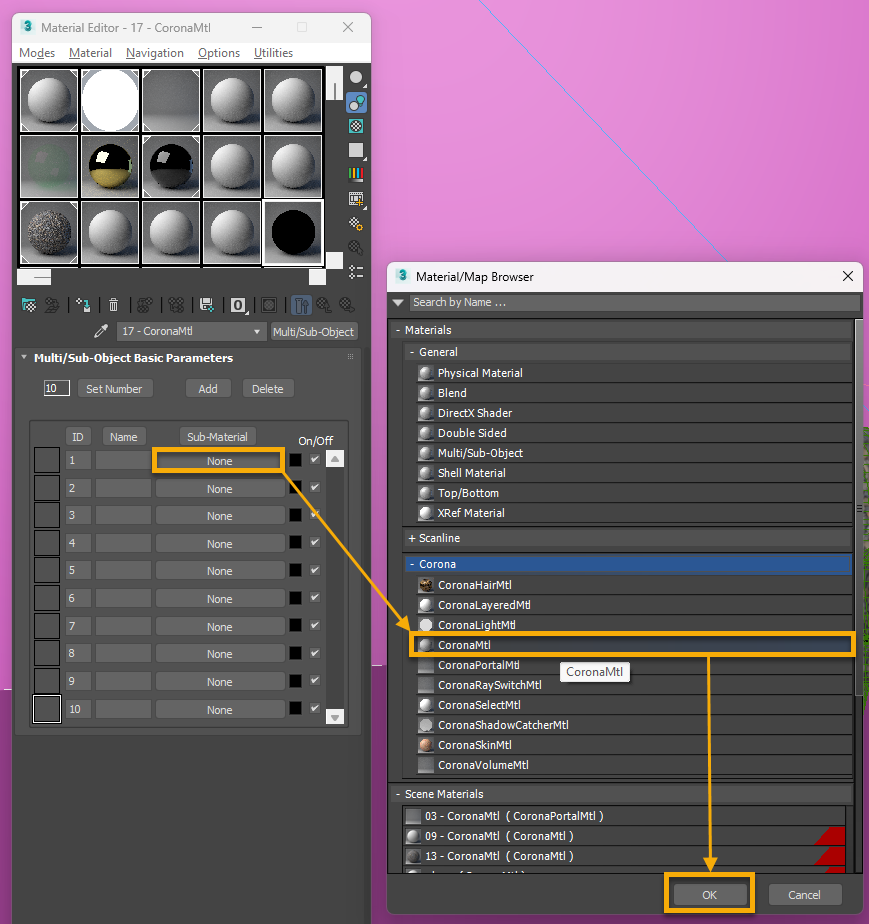The height and width of the screenshot is (924, 869).
Task: Open the Material menu
Action: [x=90, y=53]
